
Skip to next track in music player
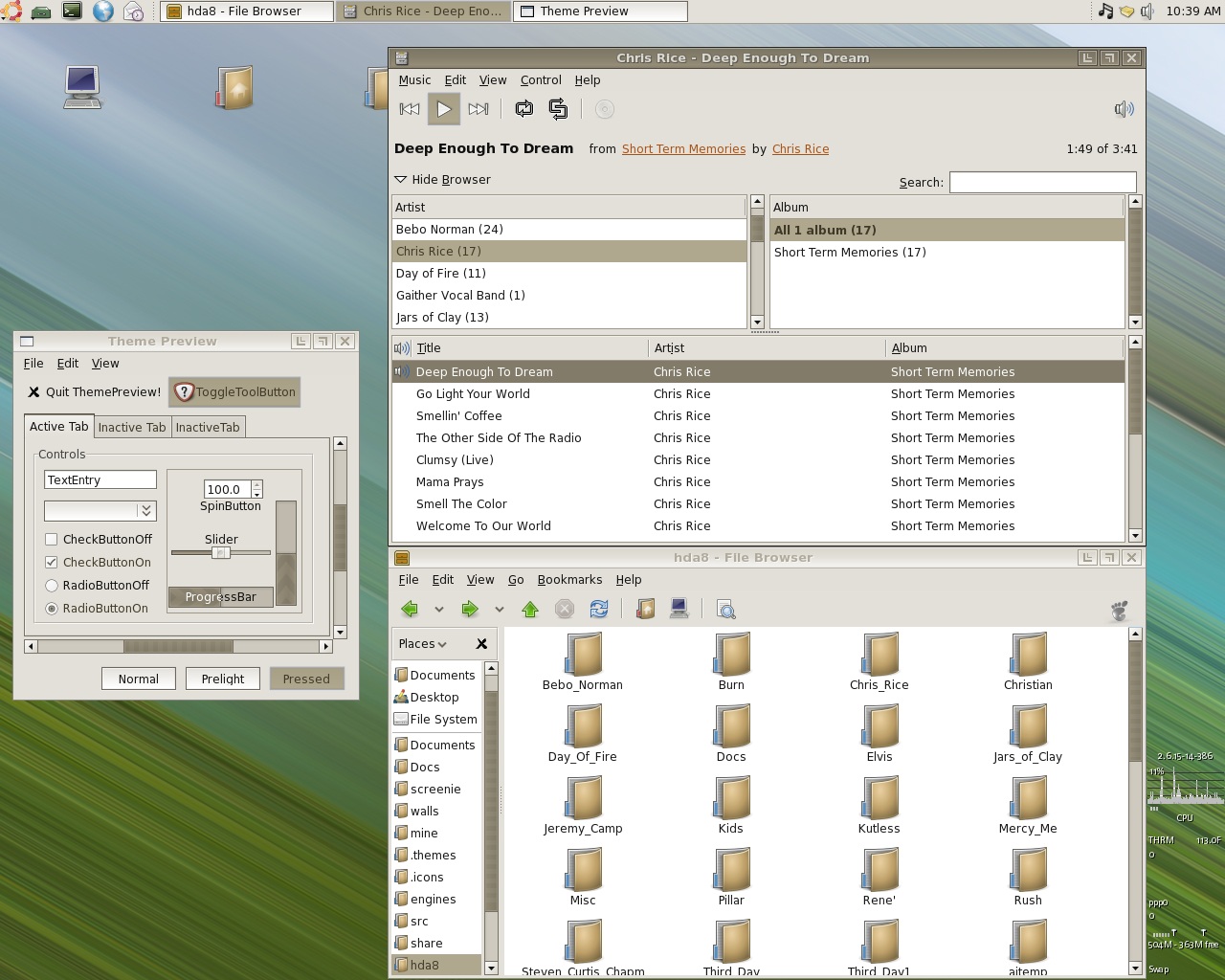click(x=479, y=109)
